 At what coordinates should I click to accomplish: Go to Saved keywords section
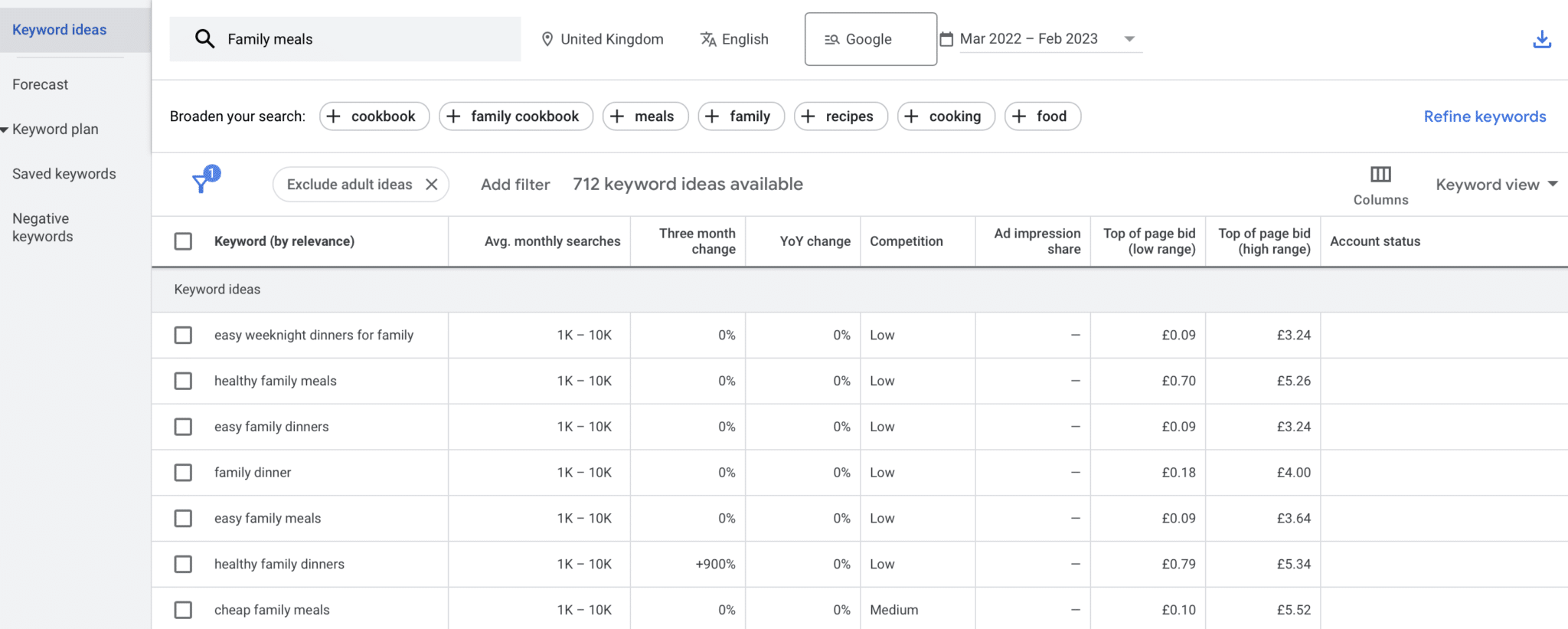click(64, 174)
